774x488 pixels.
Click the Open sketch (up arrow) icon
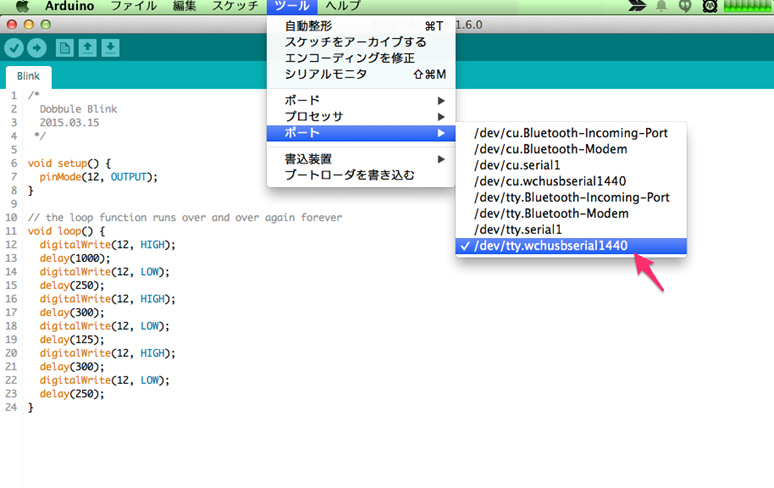coord(88,48)
